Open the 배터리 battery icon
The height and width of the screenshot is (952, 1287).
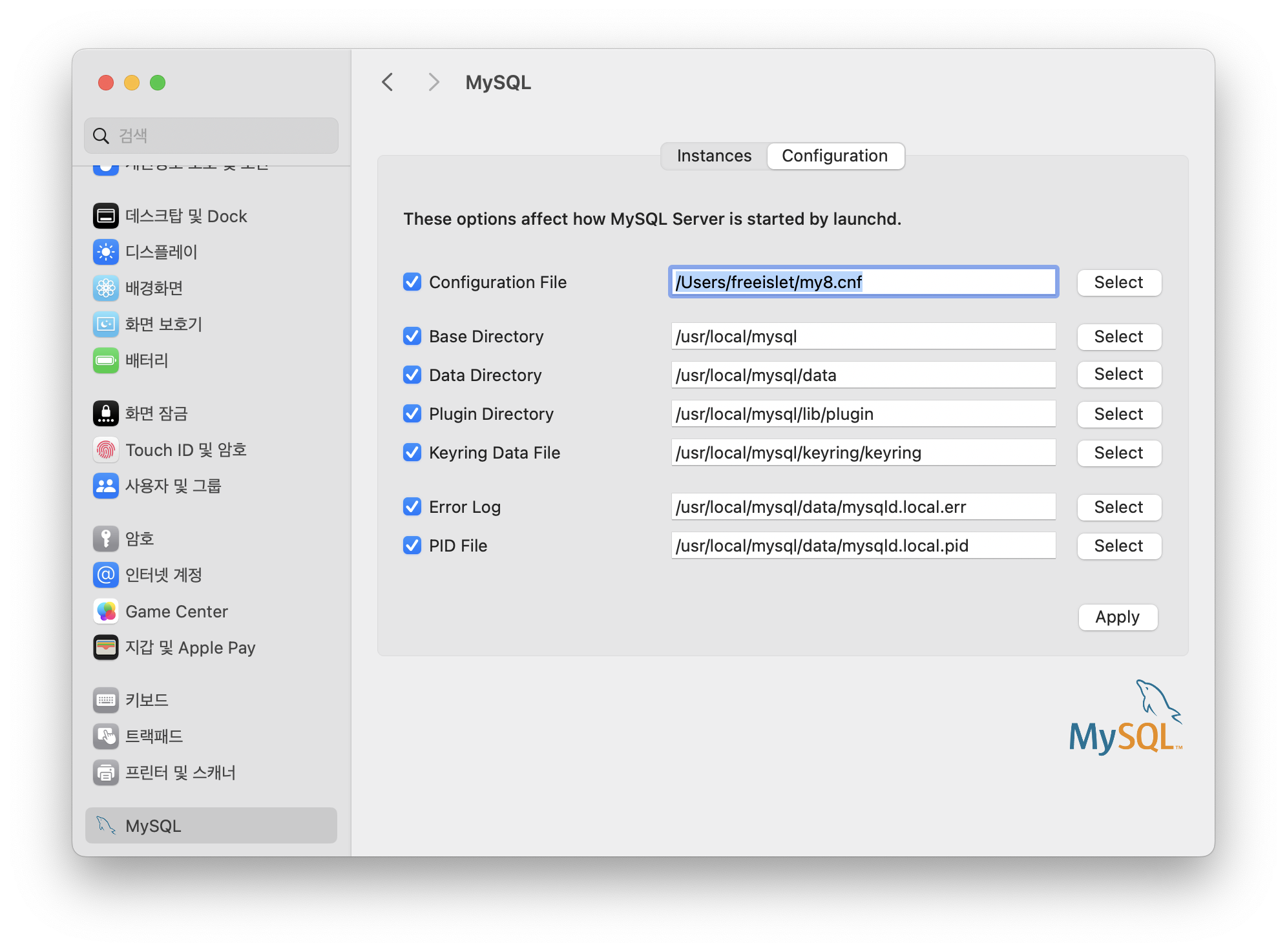pyautogui.click(x=106, y=360)
